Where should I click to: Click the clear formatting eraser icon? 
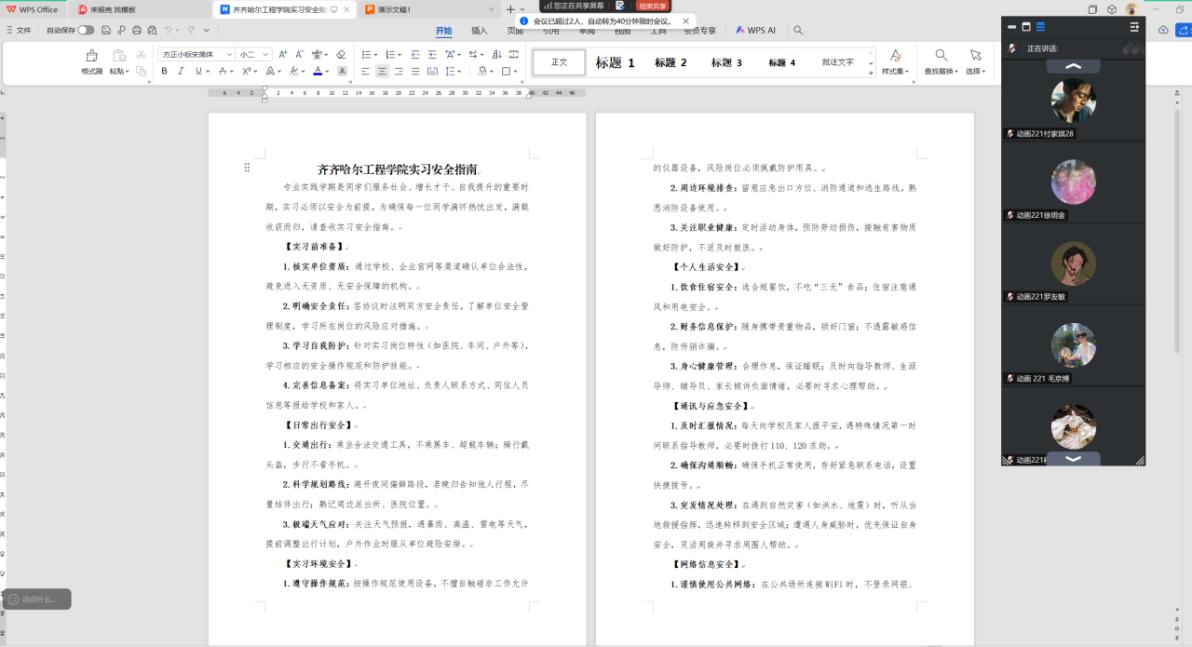[341, 54]
